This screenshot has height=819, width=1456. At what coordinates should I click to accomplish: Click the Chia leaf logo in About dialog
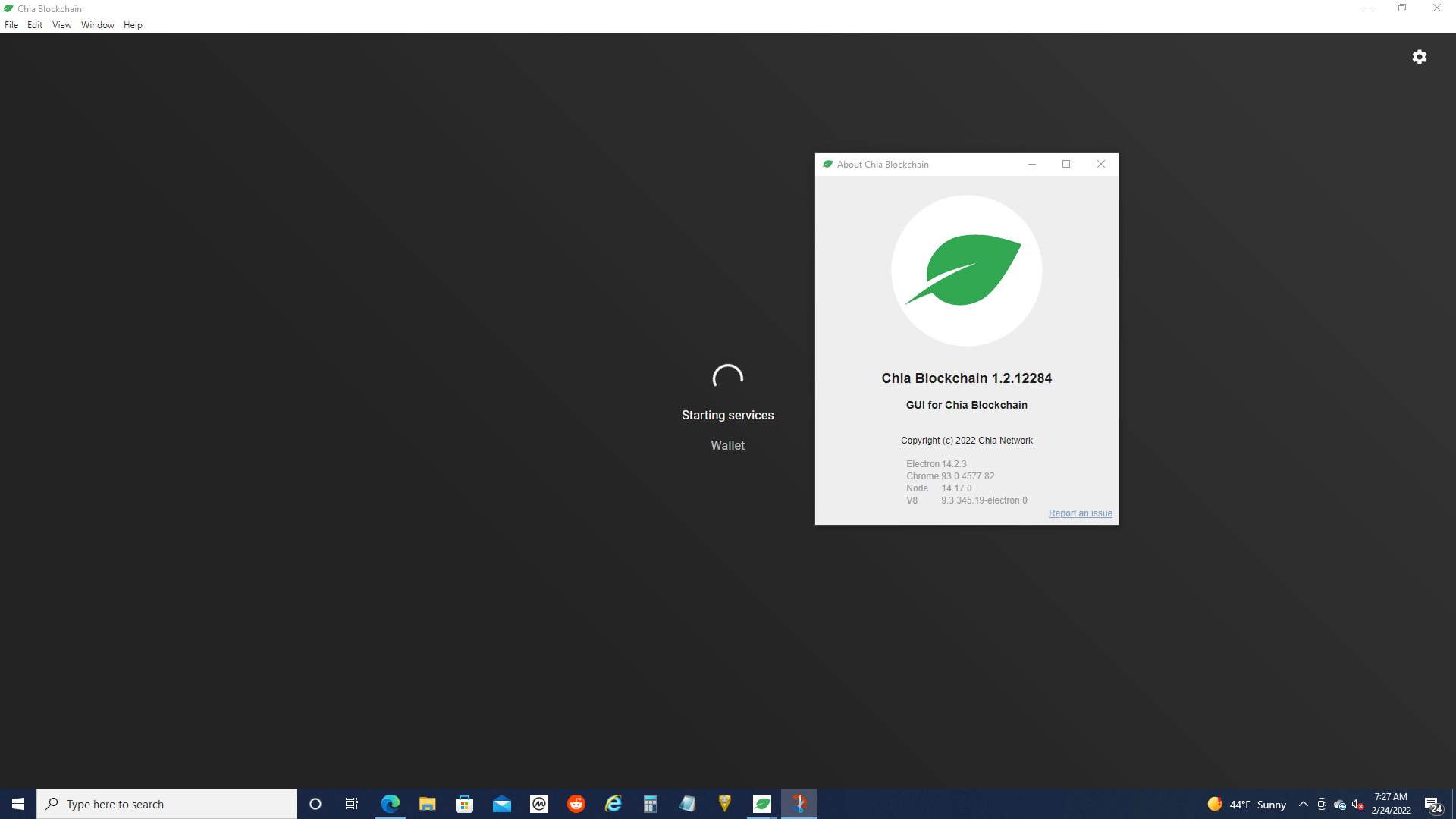tap(966, 271)
